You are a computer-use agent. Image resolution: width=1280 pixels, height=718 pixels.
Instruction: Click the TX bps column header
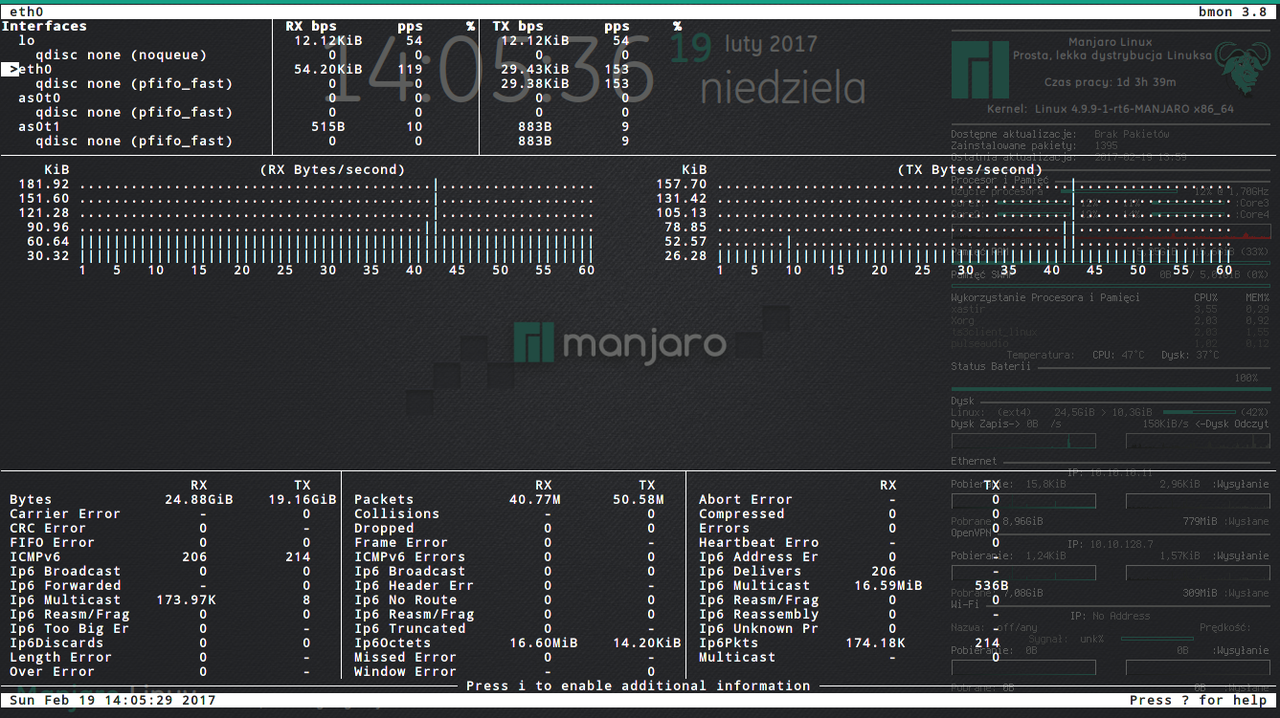point(518,26)
